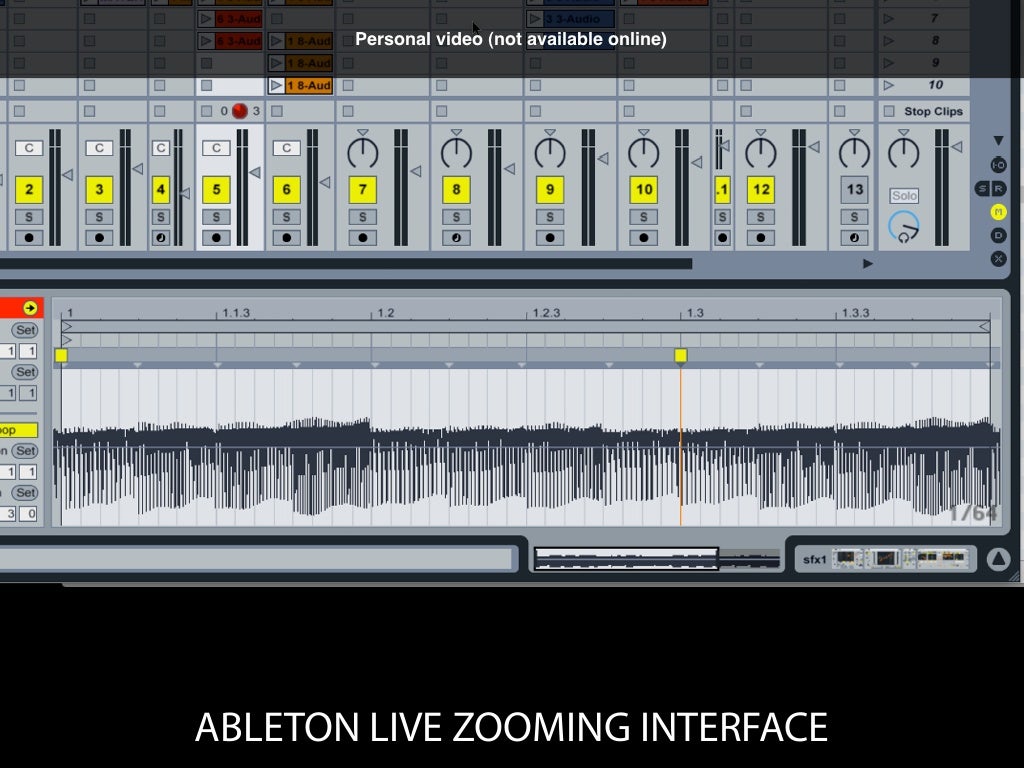Toggle track 6 activator button

point(287,189)
